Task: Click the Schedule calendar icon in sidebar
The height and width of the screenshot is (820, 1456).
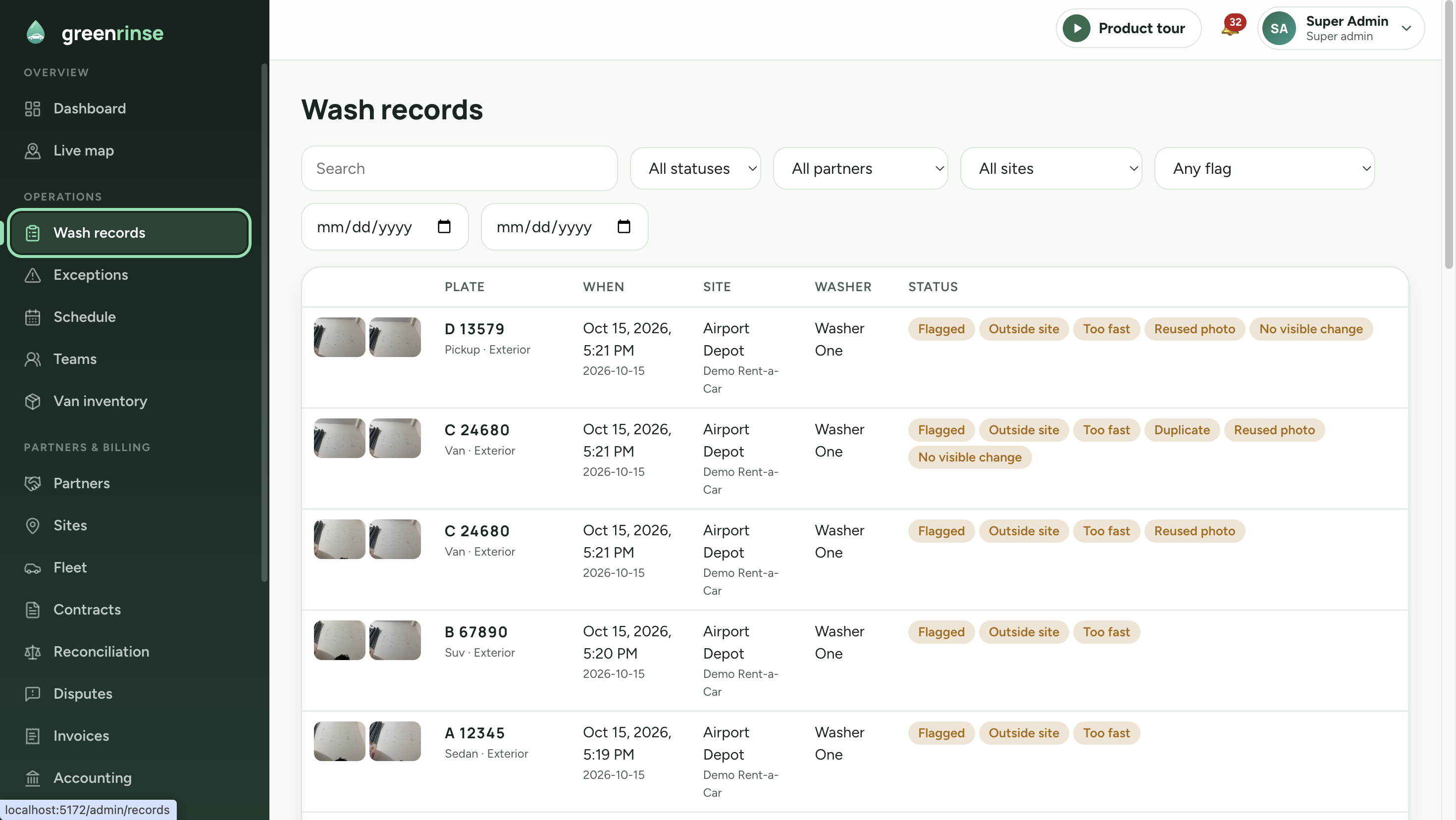Action: 33,317
